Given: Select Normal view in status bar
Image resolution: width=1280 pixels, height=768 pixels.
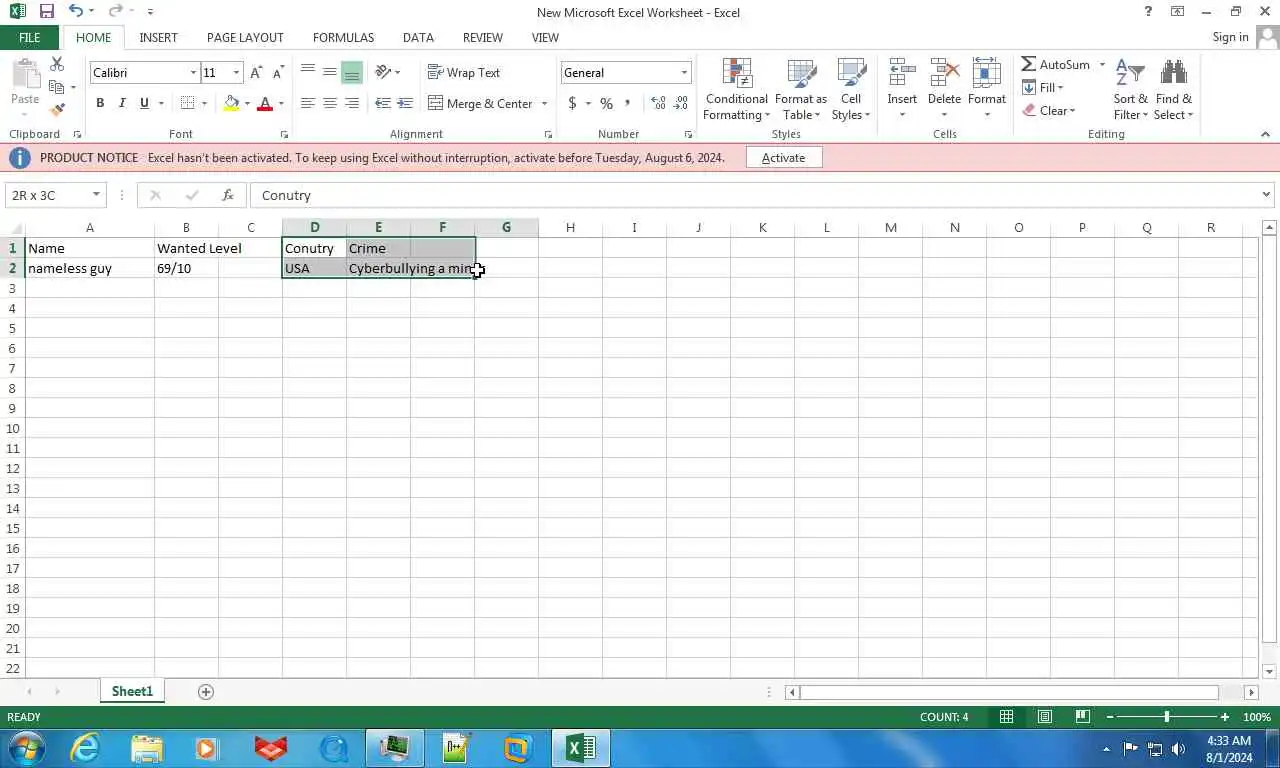Looking at the screenshot, I should click(1006, 717).
